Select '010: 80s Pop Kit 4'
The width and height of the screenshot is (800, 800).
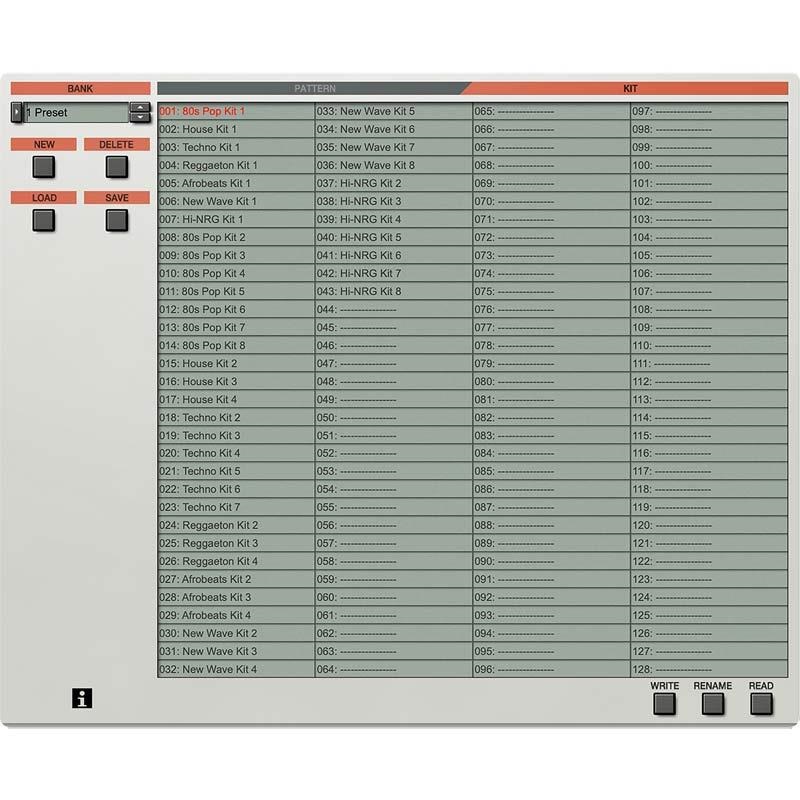point(236,273)
